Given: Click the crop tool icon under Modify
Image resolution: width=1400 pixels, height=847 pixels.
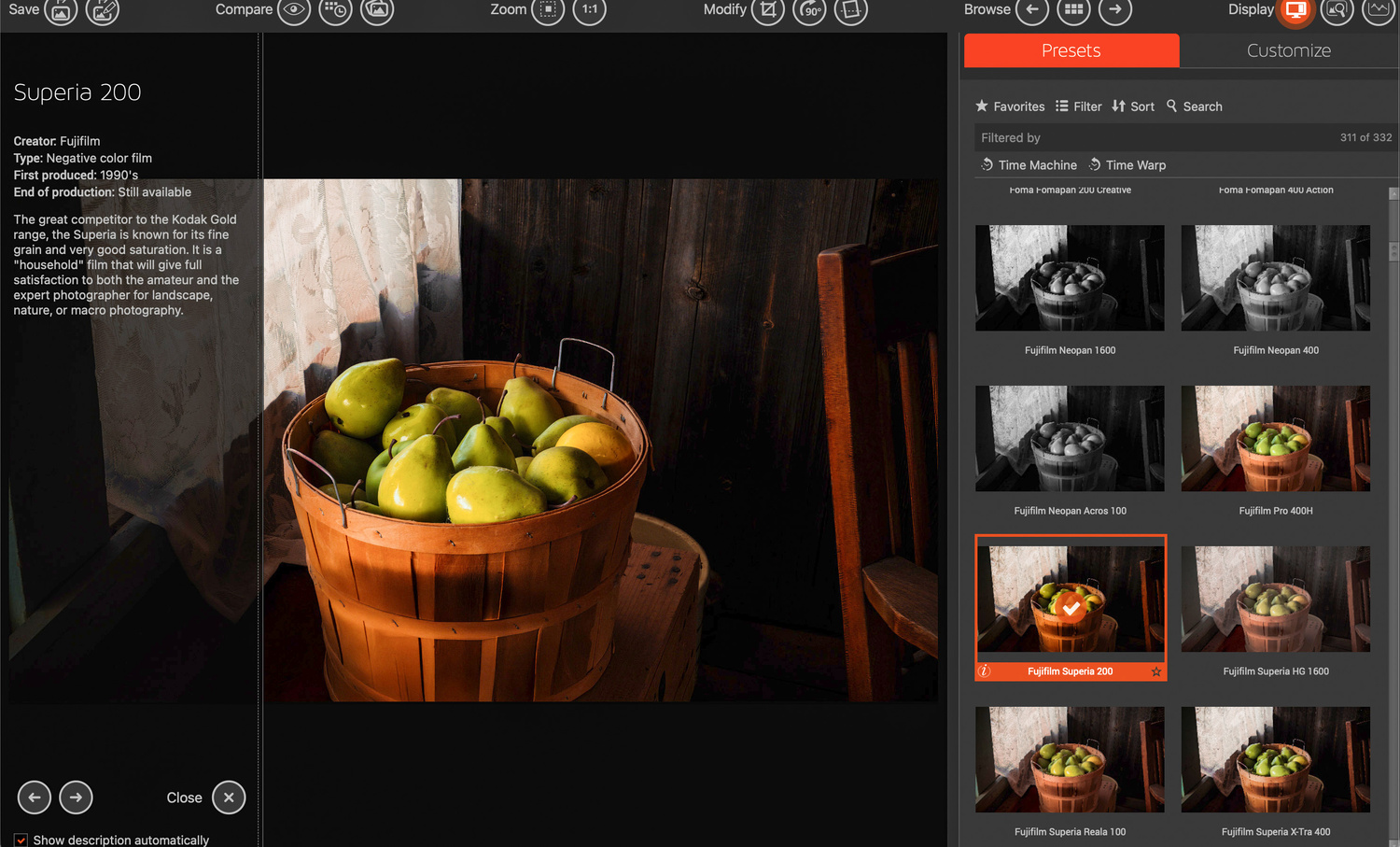Looking at the screenshot, I should point(767,10).
